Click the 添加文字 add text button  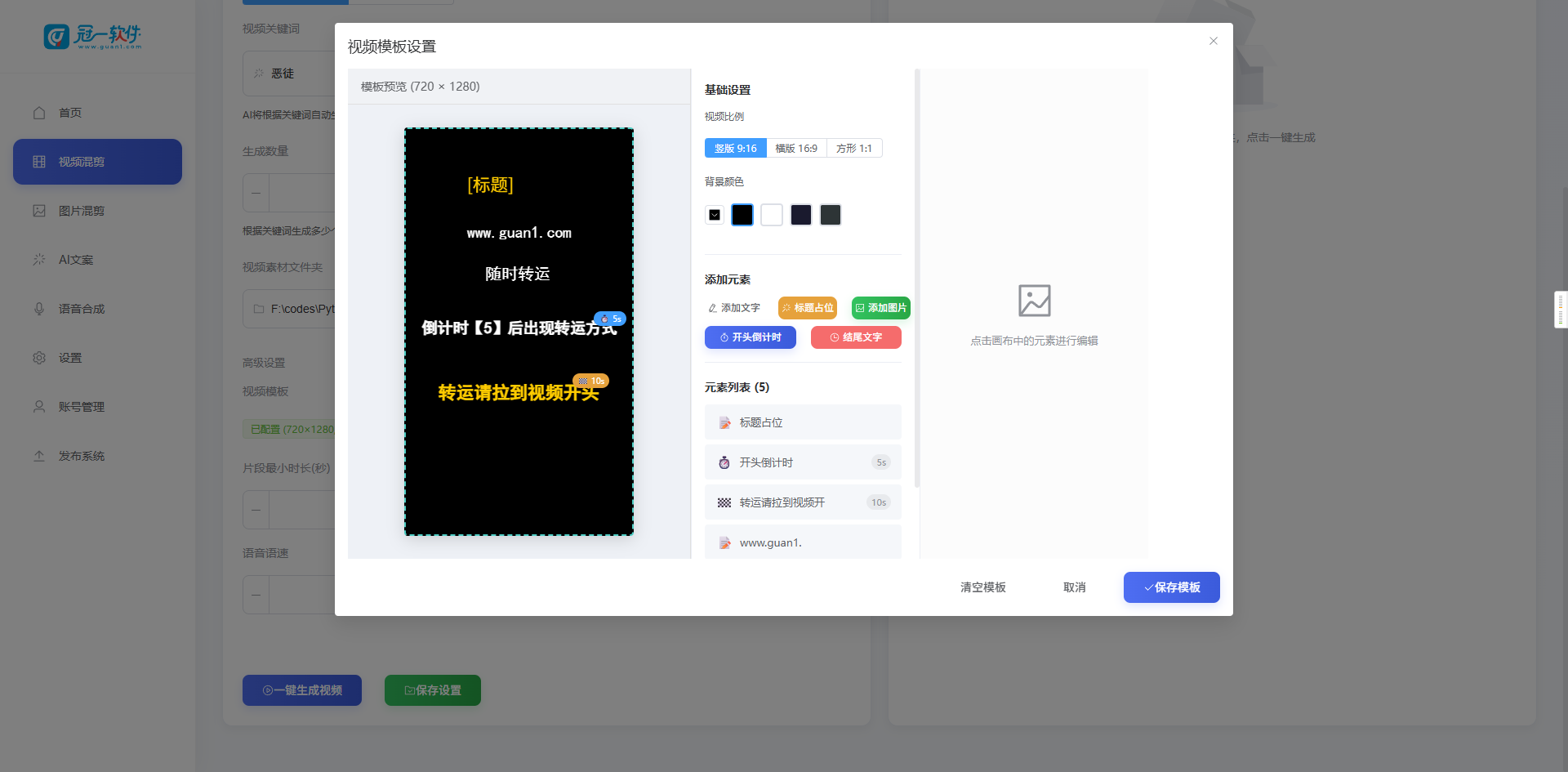734,308
